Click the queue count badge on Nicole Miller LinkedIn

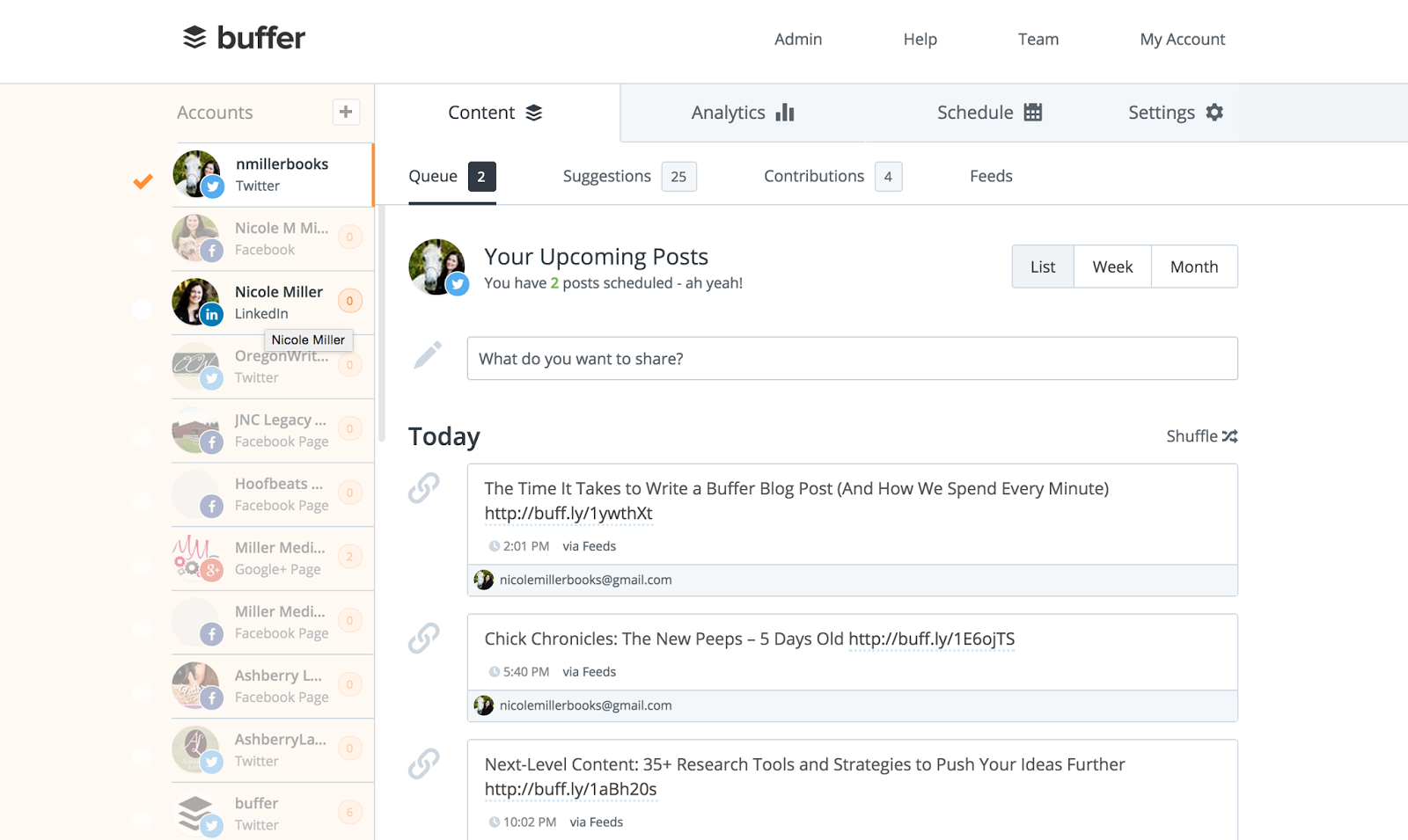[349, 301]
